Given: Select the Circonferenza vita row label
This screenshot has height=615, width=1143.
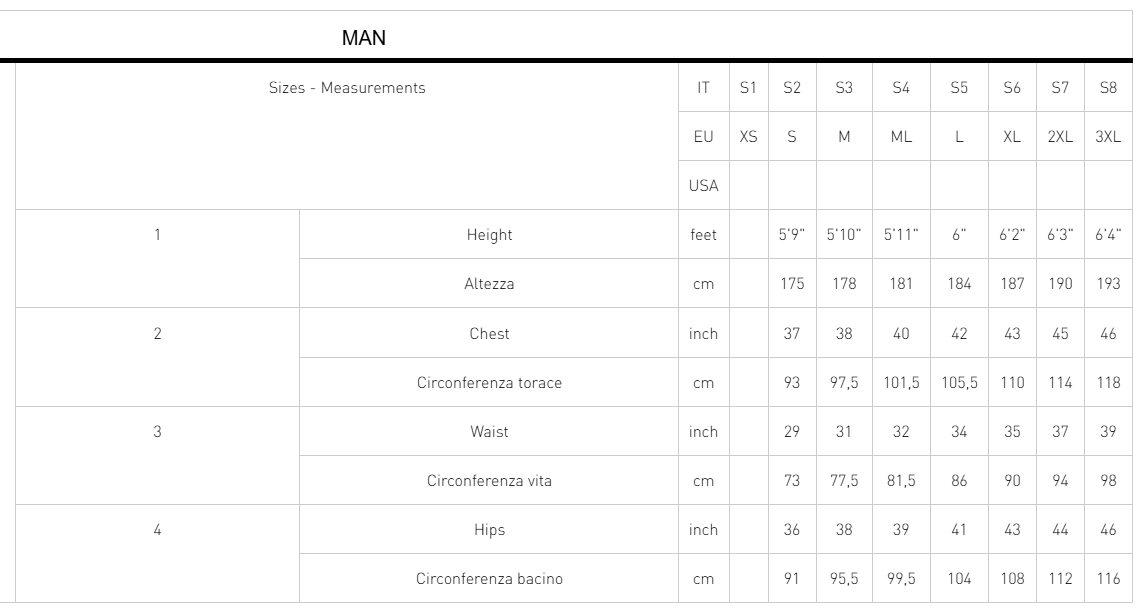Looking at the screenshot, I should click(x=489, y=480).
